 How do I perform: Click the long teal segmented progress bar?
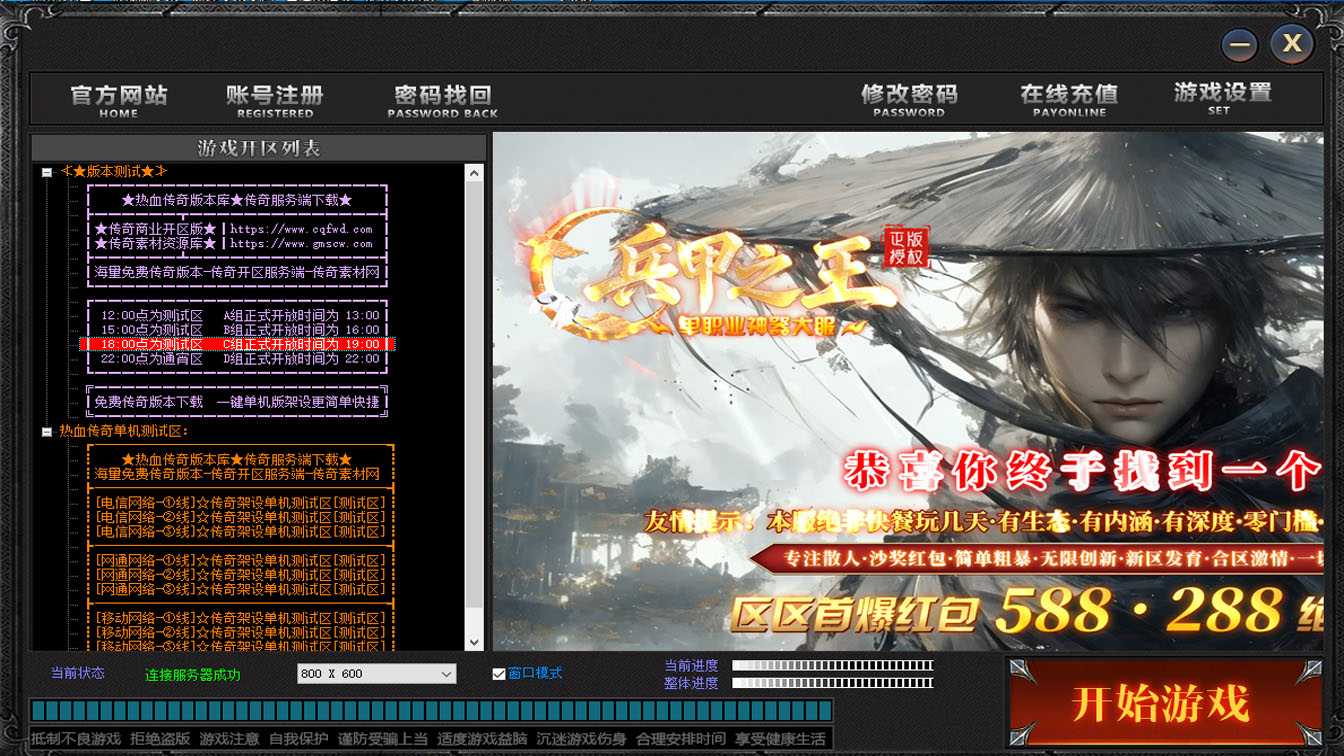point(431,710)
